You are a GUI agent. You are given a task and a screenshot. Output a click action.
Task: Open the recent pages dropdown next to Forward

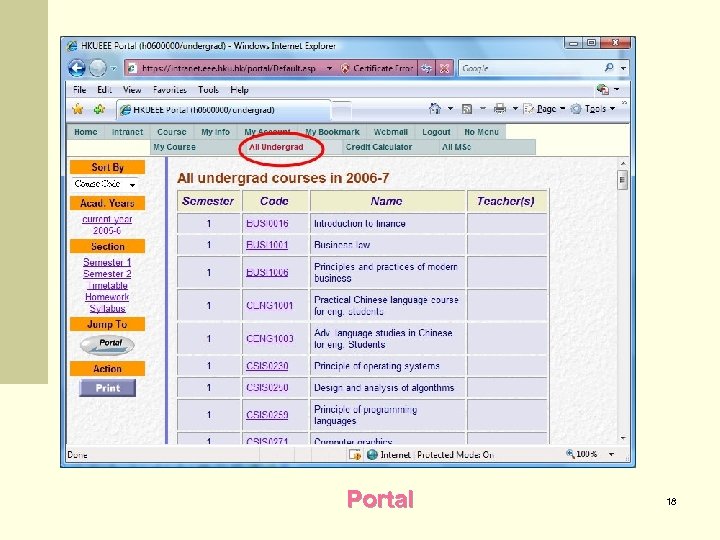point(113,68)
